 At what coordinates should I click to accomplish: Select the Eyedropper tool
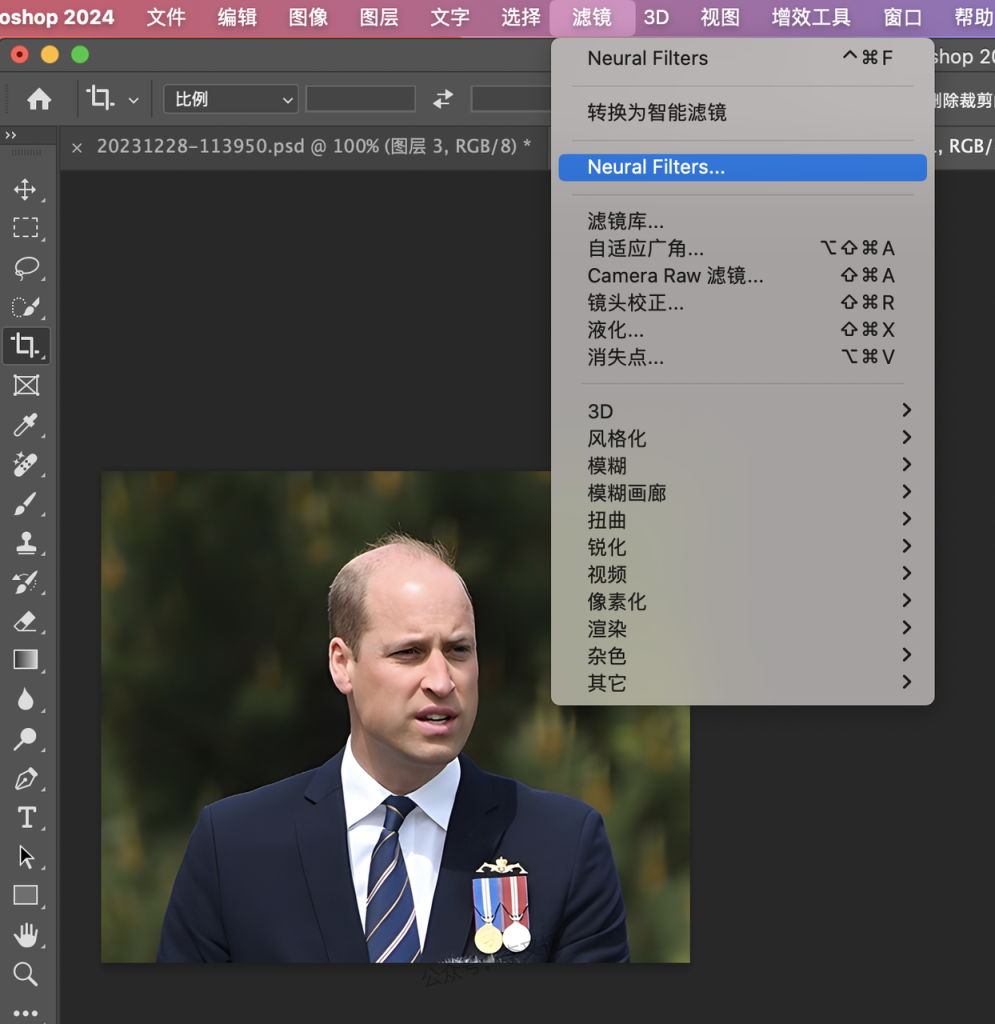(x=25, y=425)
